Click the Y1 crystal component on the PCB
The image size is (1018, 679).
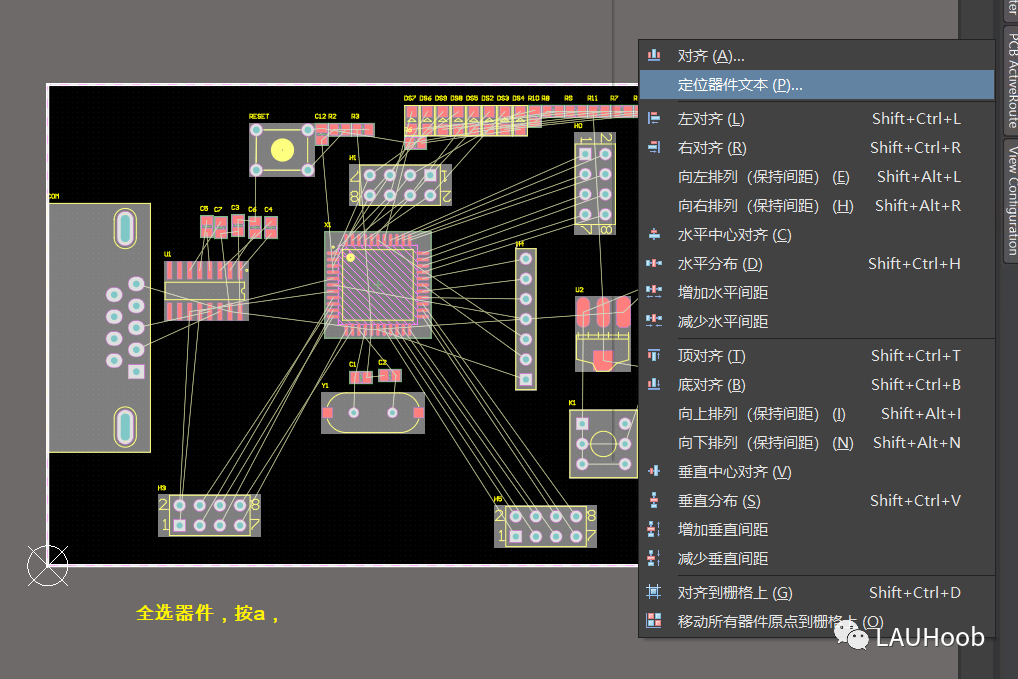pyautogui.click(x=372, y=412)
